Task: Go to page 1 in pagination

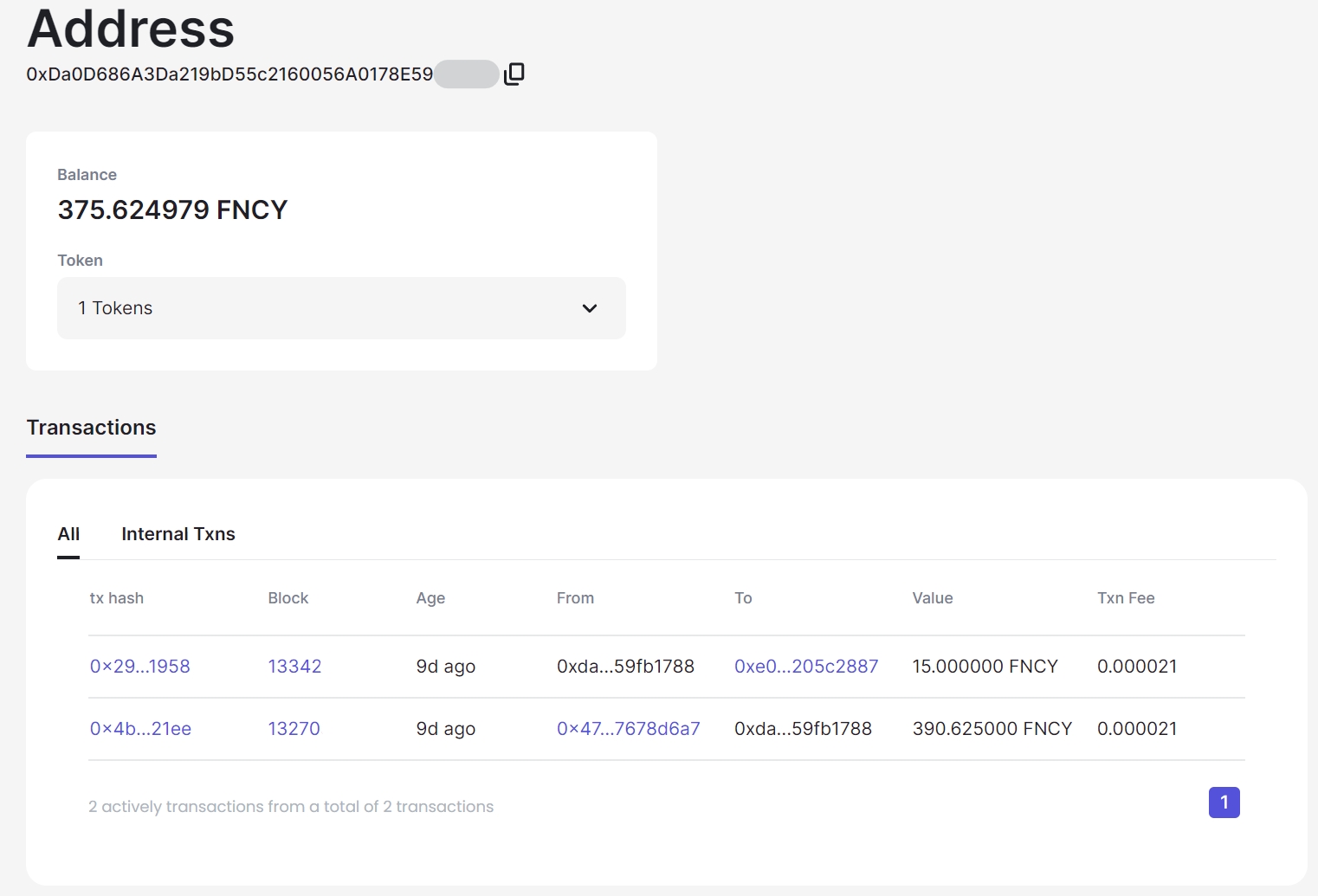Action: 1224,803
